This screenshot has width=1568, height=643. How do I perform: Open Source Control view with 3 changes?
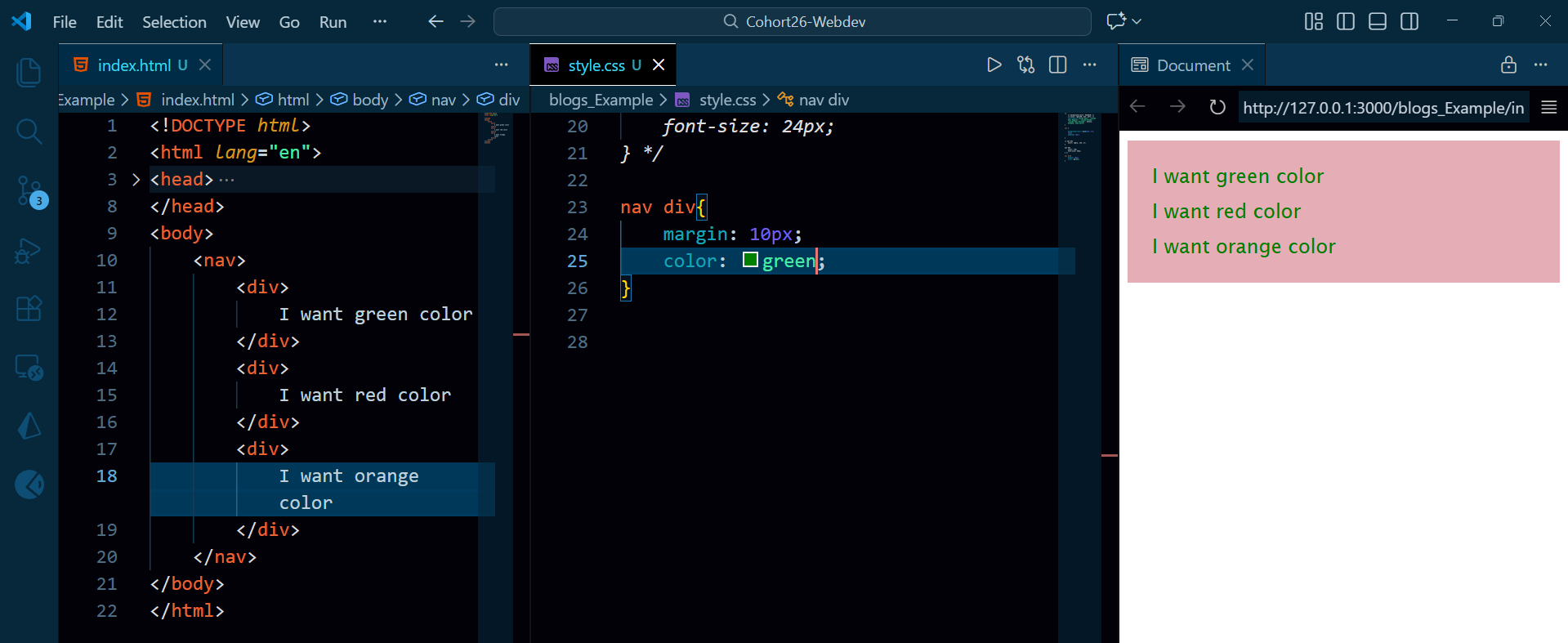tap(31, 192)
